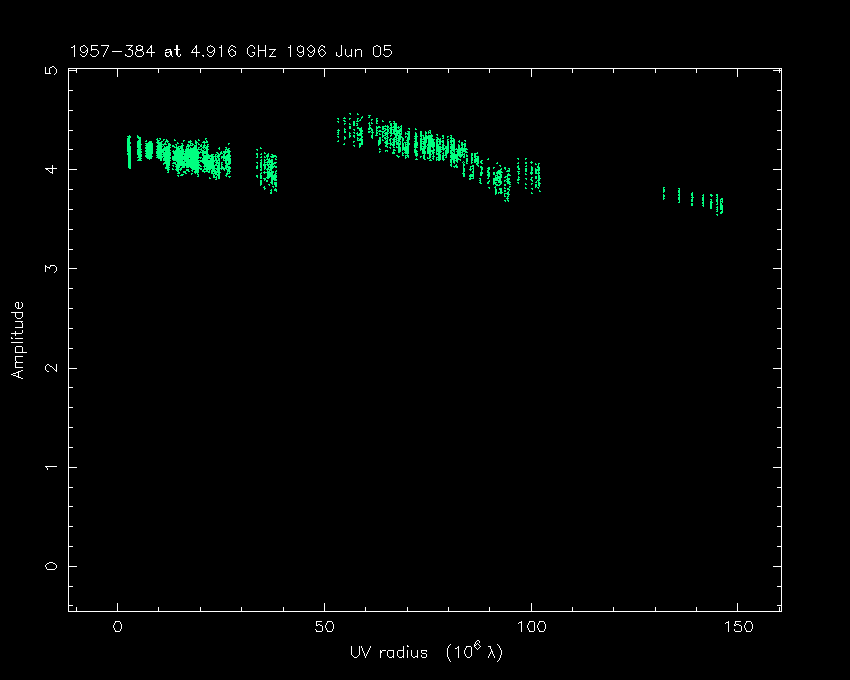Click the y-axis tick label "2"
The height and width of the screenshot is (680, 850).
pyautogui.click(x=50, y=368)
